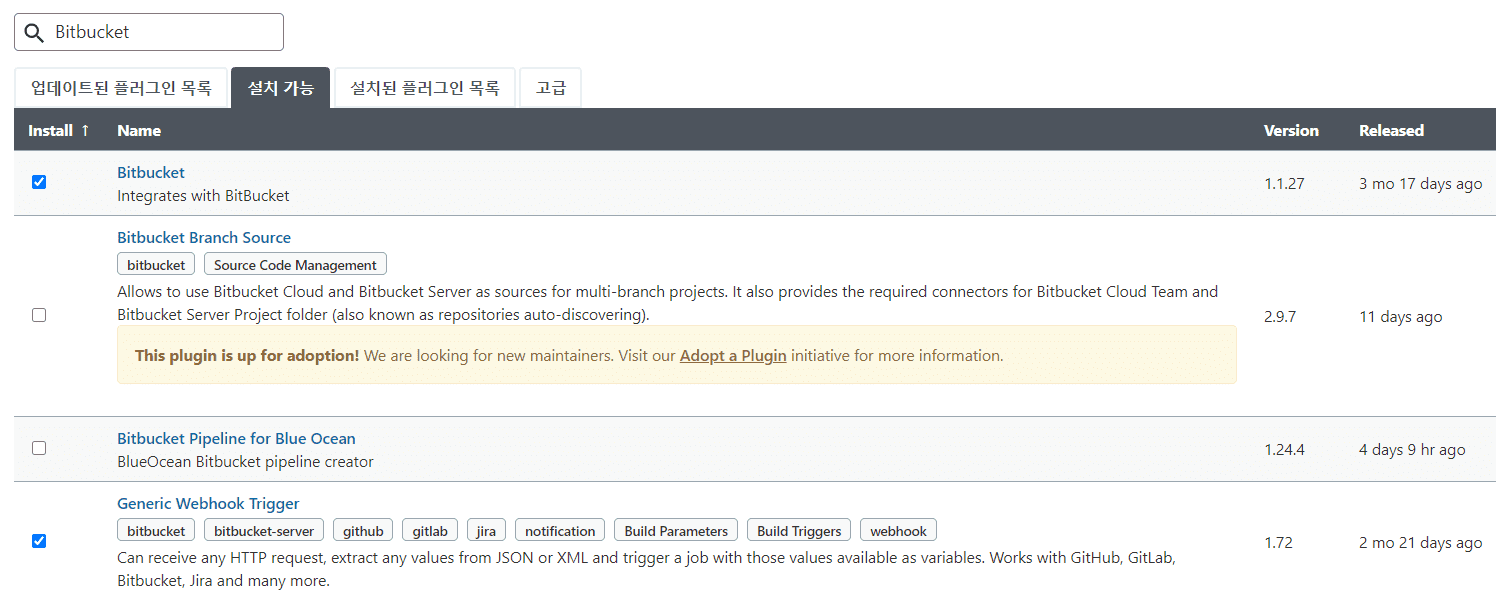The width and height of the screenshot is (1501, 599).
Task: Select the 설치 가능 tab
Action: 280,88
